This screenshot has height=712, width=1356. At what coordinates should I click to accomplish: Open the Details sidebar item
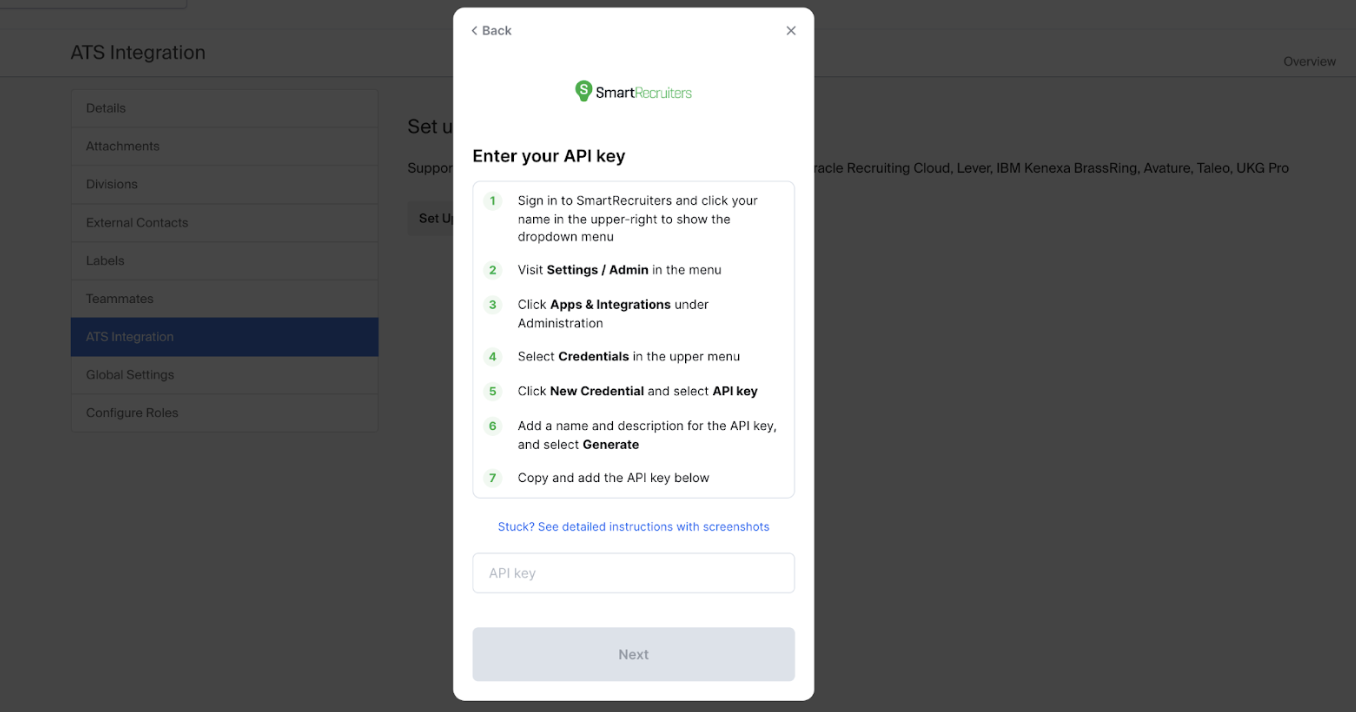tap(224, 108)
